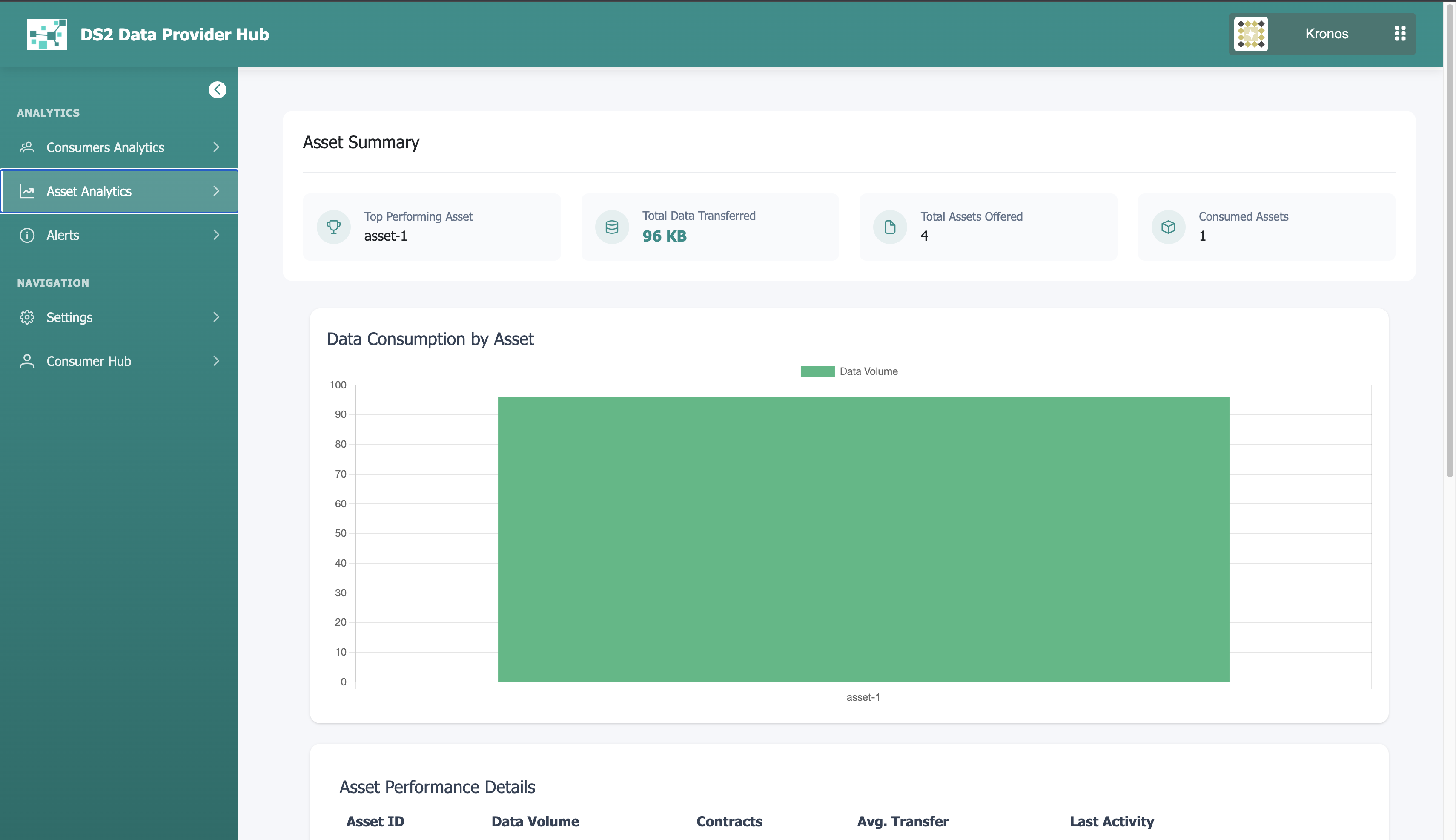Image resolution: width=1456 pixels, height=840 pixels.
Task: Click the Settings gear icon in the sidebar
Action: point(27,317)
